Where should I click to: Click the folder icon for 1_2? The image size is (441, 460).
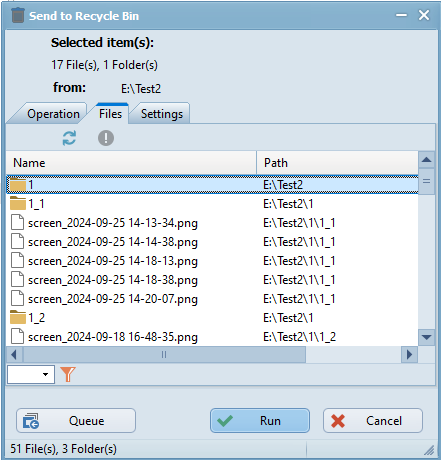coord(18,317)
